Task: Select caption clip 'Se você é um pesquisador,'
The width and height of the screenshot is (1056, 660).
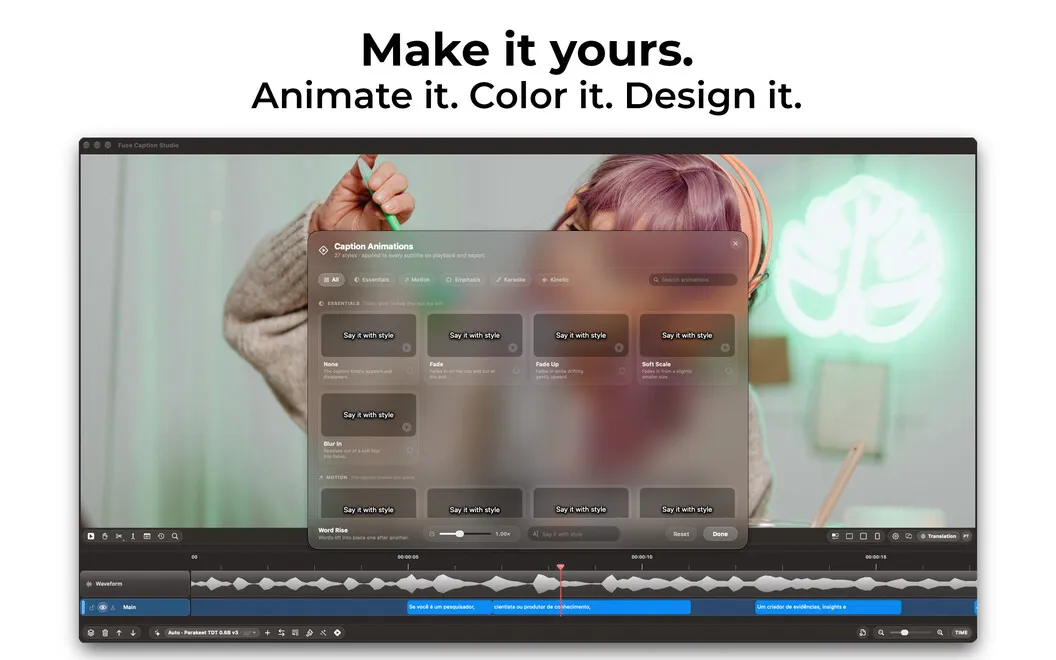Action: (x=449, y=607)
